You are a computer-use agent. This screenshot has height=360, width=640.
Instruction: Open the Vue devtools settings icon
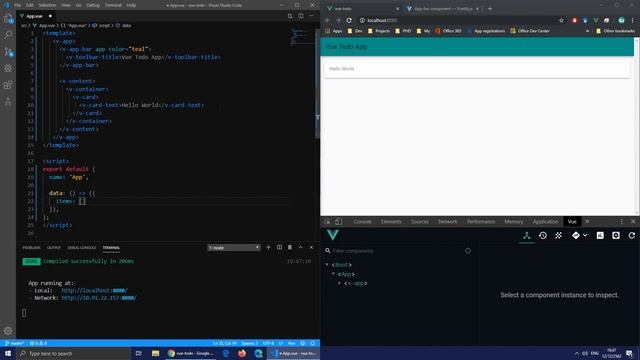click(x=616, y=236)
